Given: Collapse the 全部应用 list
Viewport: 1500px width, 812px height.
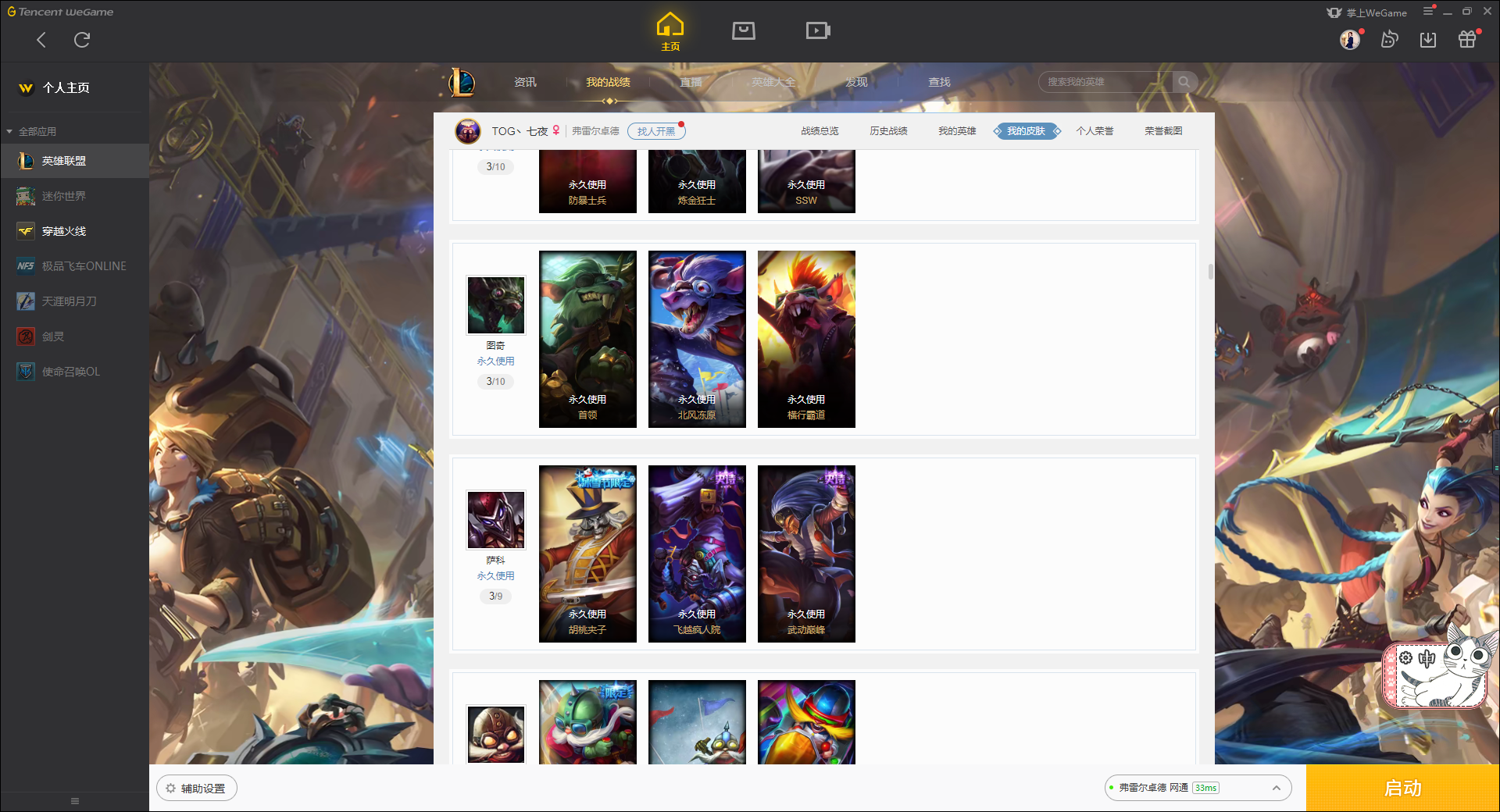Looking at the screenshot, I should pos(32,131).
